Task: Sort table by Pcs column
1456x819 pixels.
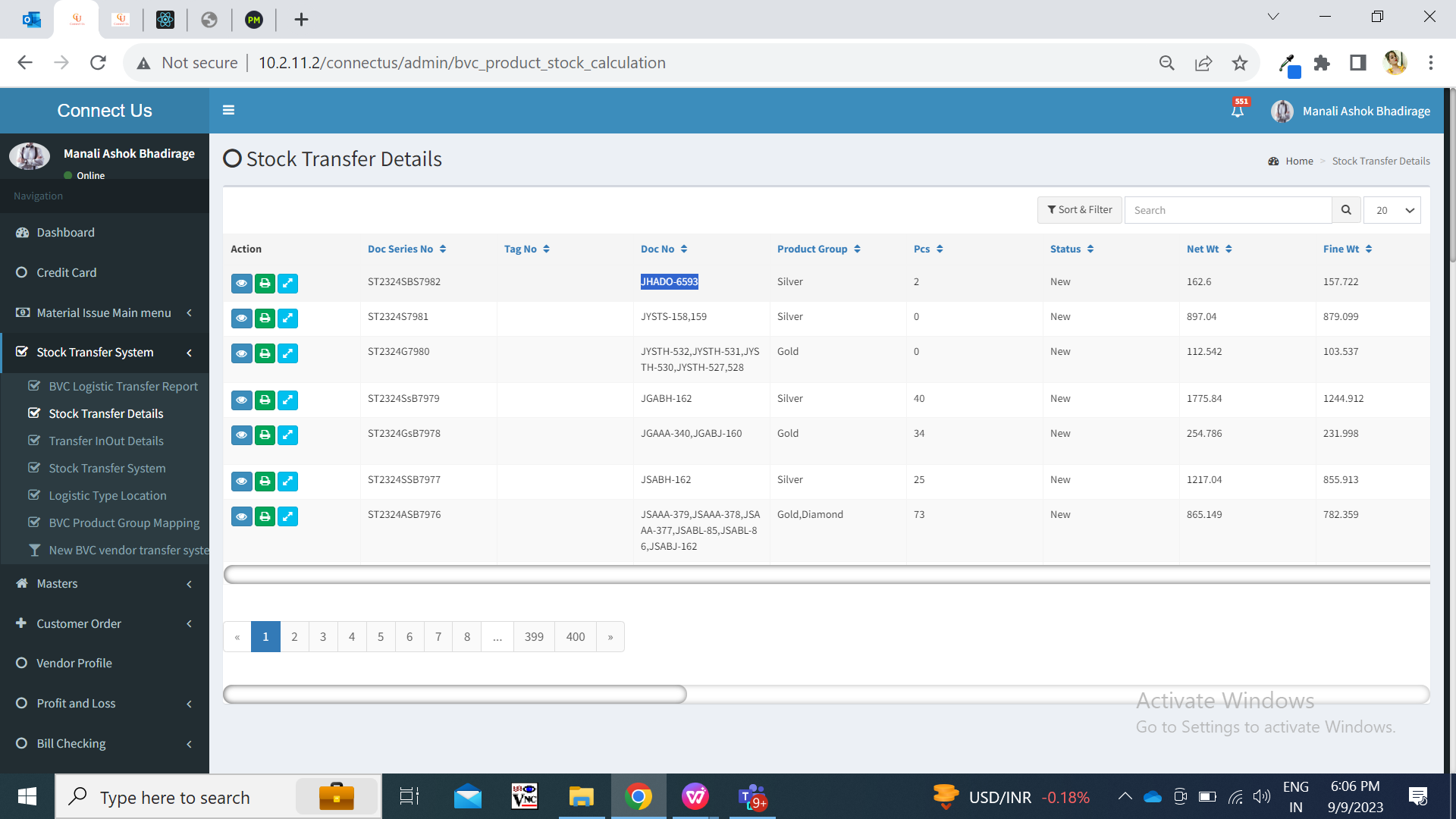Action: point(928,249)
